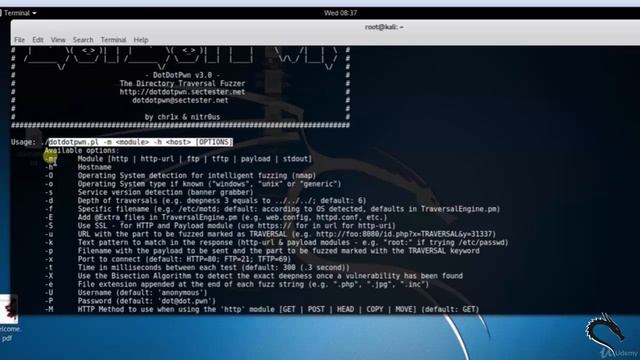Click the Operating System type if known line

pos(193,184)
